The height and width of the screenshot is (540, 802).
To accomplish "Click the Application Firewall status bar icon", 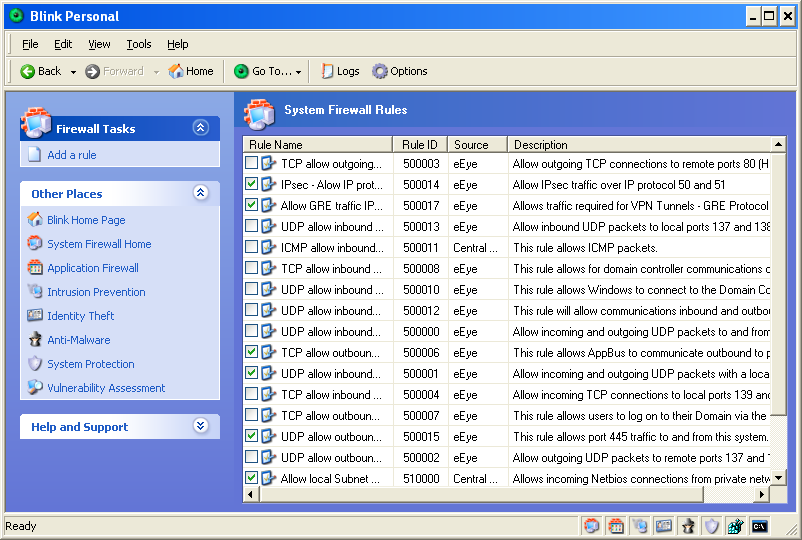I will point(616,526).
